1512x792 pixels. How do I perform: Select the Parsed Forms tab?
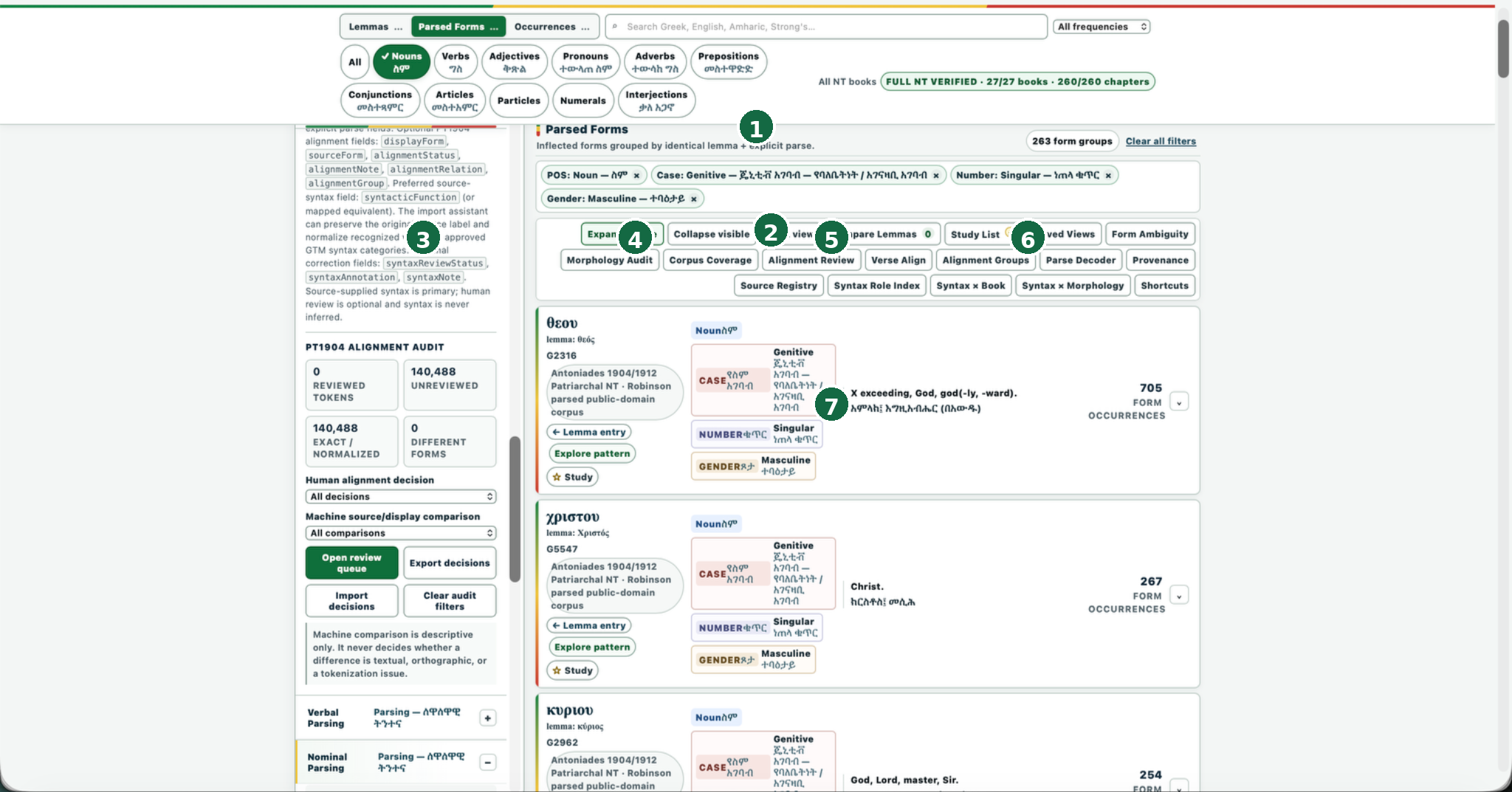click(x=458, y=27)
